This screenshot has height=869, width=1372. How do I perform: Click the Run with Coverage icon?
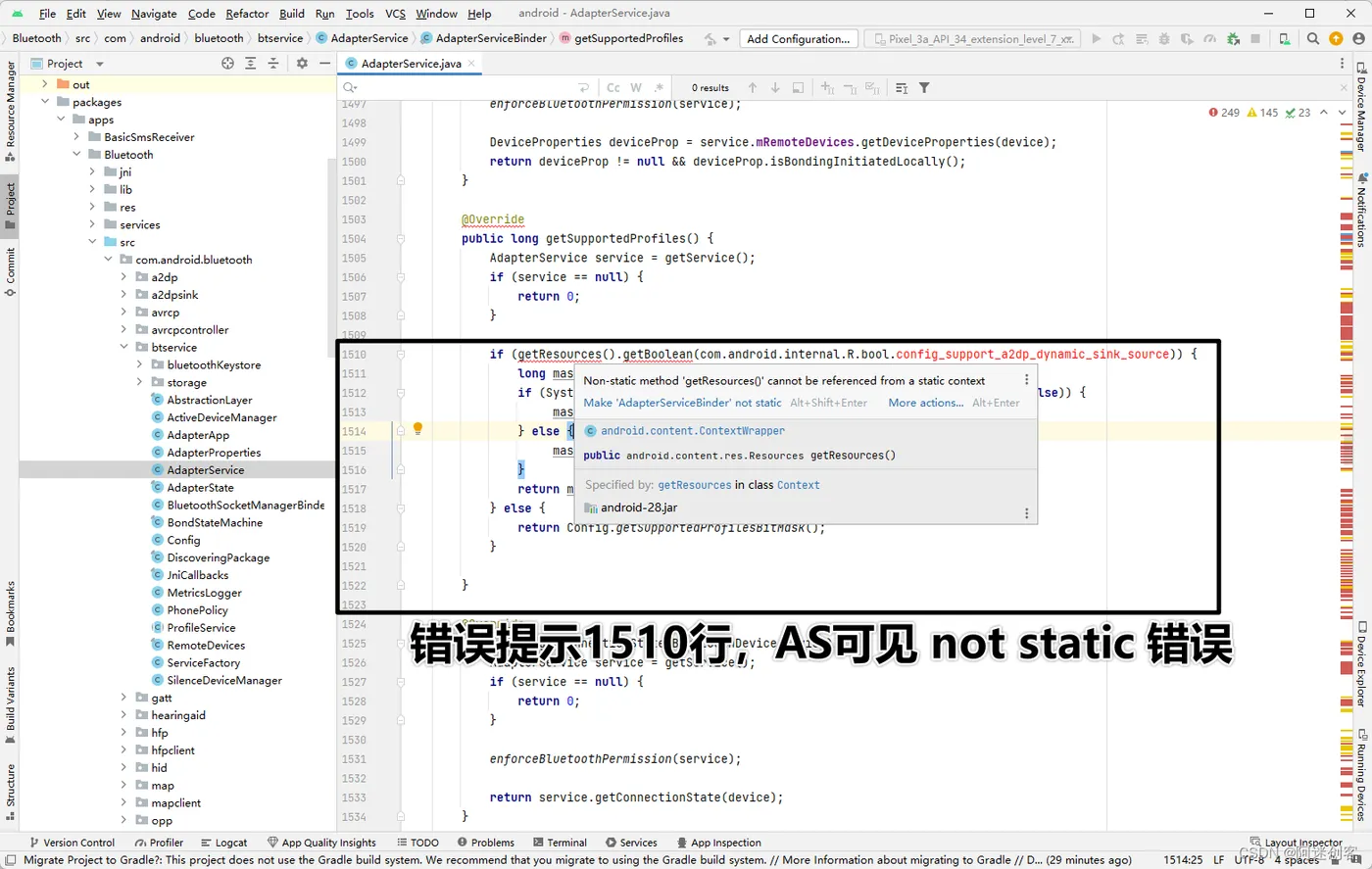(x=1187, y=39)
